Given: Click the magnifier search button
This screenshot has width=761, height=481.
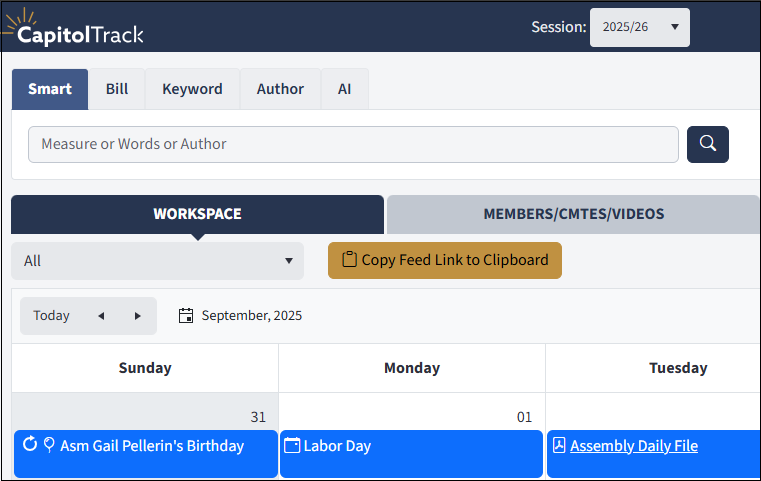Looking at the screenshot, I should [x=707, y=144].
